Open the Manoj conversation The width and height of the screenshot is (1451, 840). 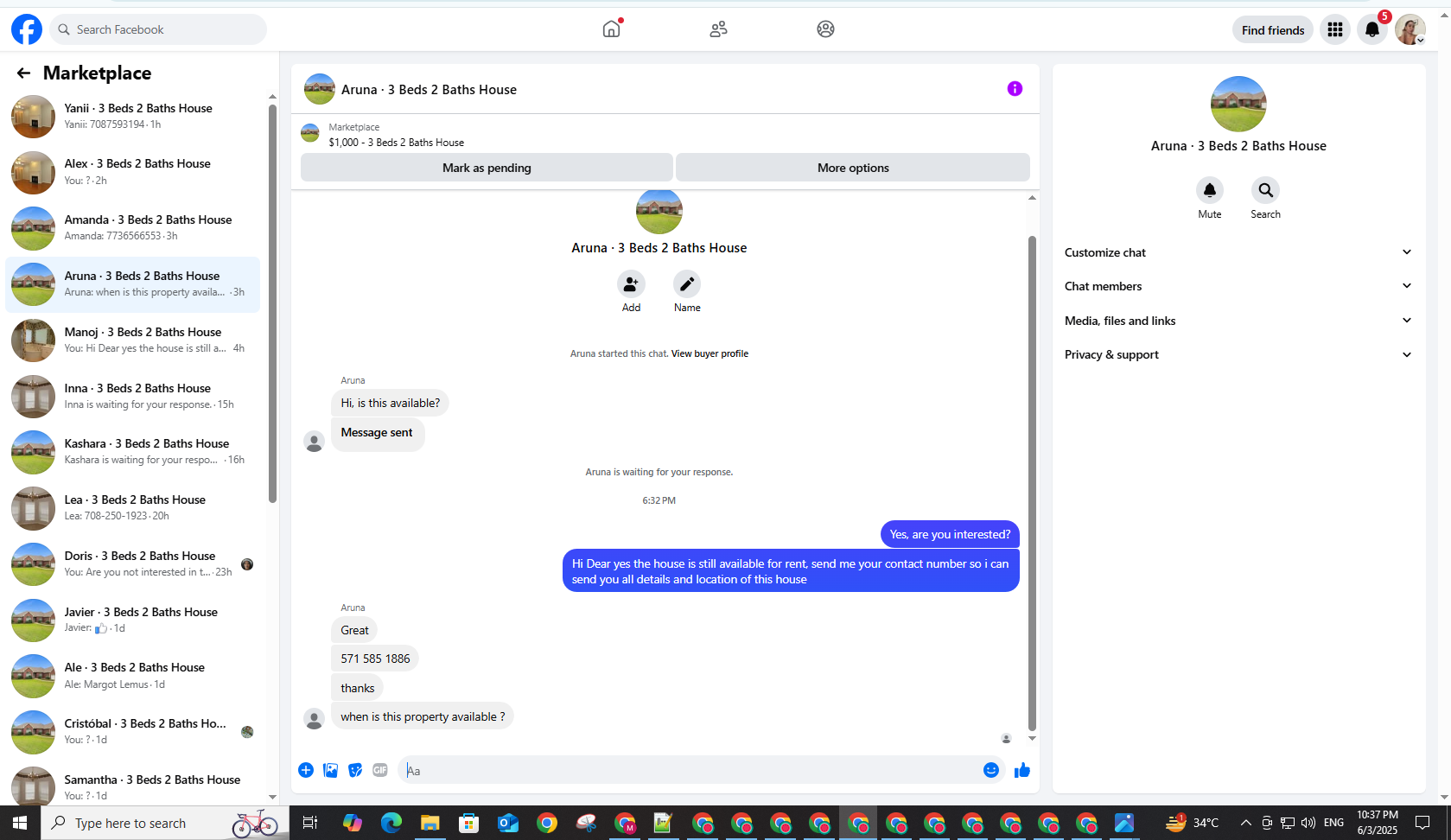pyautogui.click(x=133, y=340)
